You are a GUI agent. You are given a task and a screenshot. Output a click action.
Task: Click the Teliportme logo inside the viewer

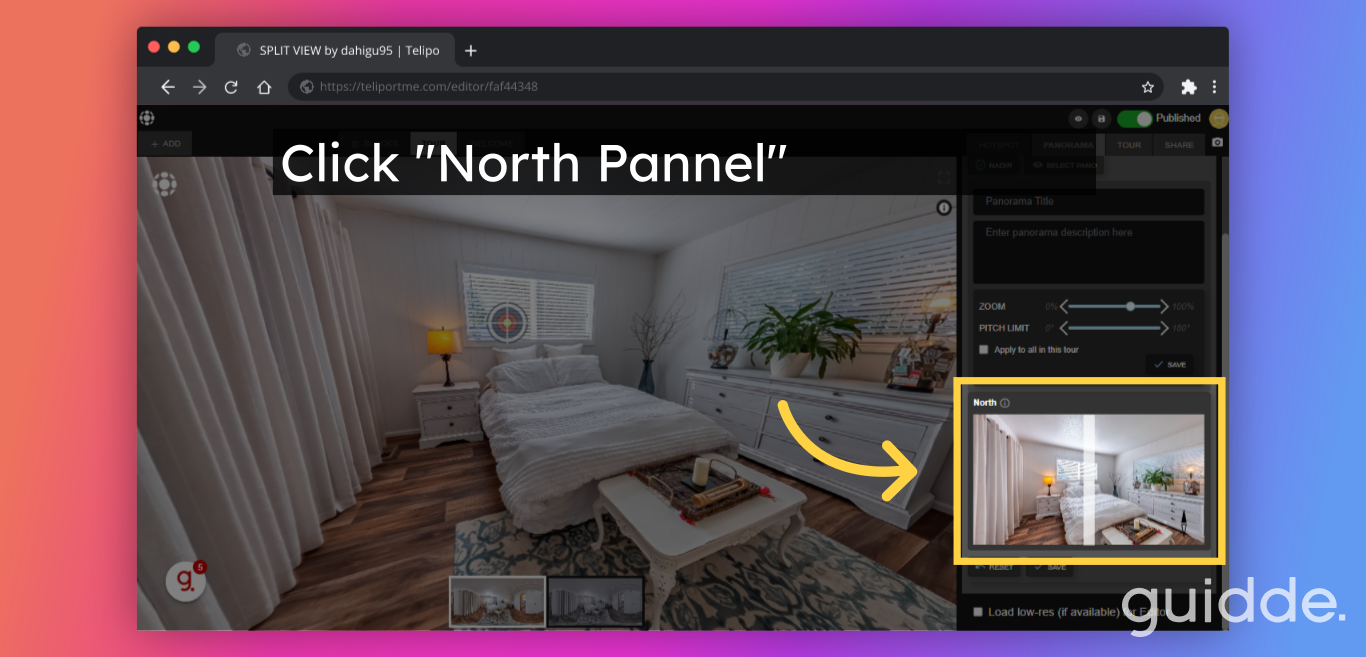(x=165, y=184)
